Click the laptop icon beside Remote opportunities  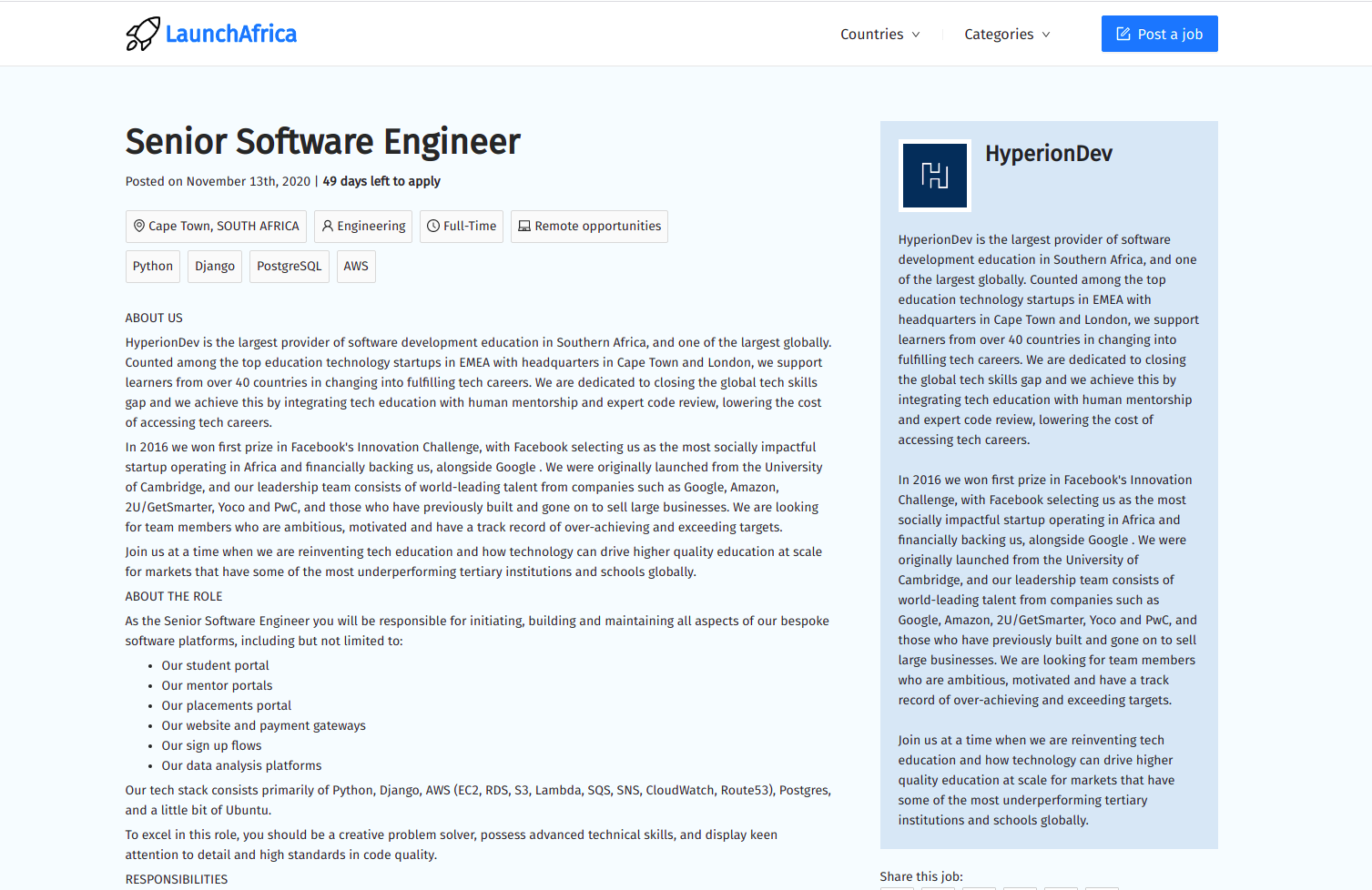pyautogui.click(x=524, y=226)
